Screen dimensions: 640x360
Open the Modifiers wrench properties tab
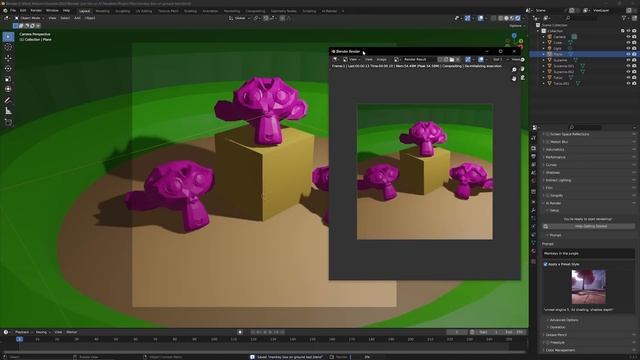[x=533, y=210]
